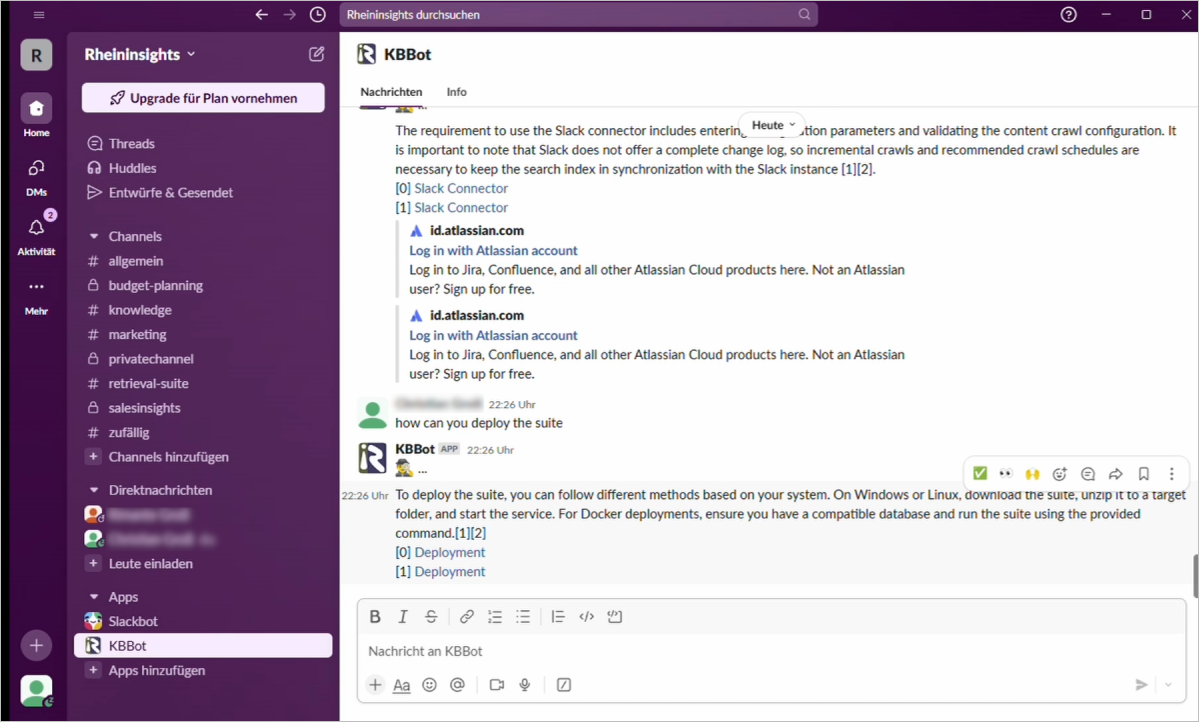Screen dimensions: 1199x722
Task: Collapse the Channels section
Action: pyautogui.click(x=94, y=237)
